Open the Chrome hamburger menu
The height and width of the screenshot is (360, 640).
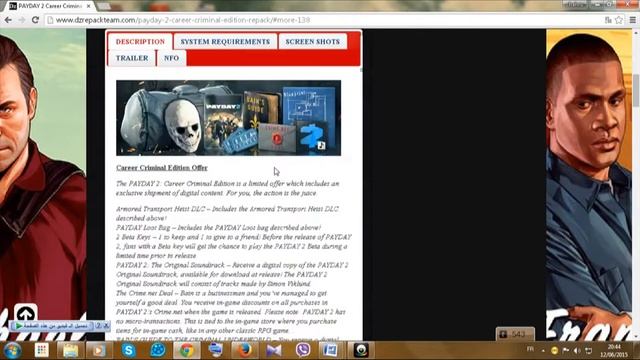pyautogui.click(x=632, y=20)
